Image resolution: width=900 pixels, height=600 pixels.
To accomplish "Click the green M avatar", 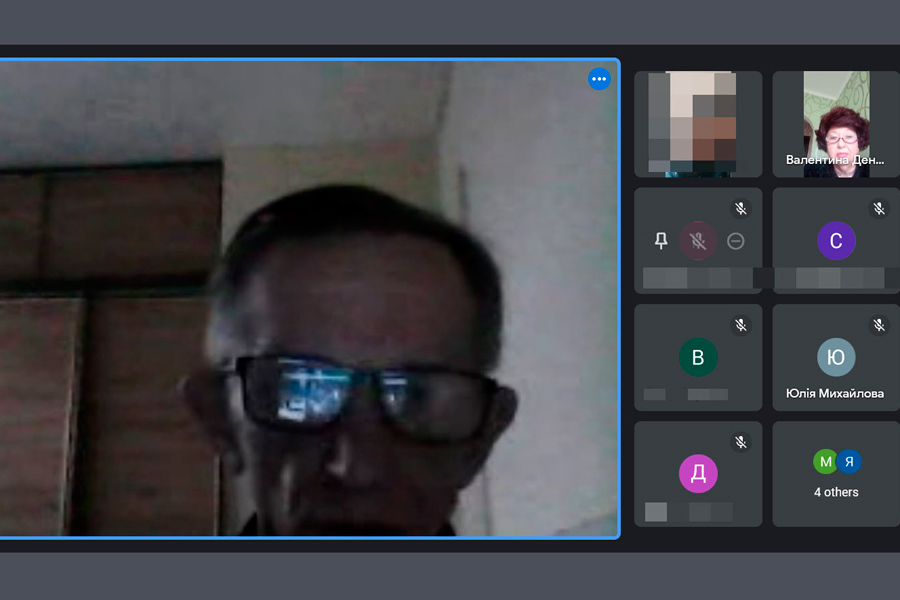I will point(825,462).
